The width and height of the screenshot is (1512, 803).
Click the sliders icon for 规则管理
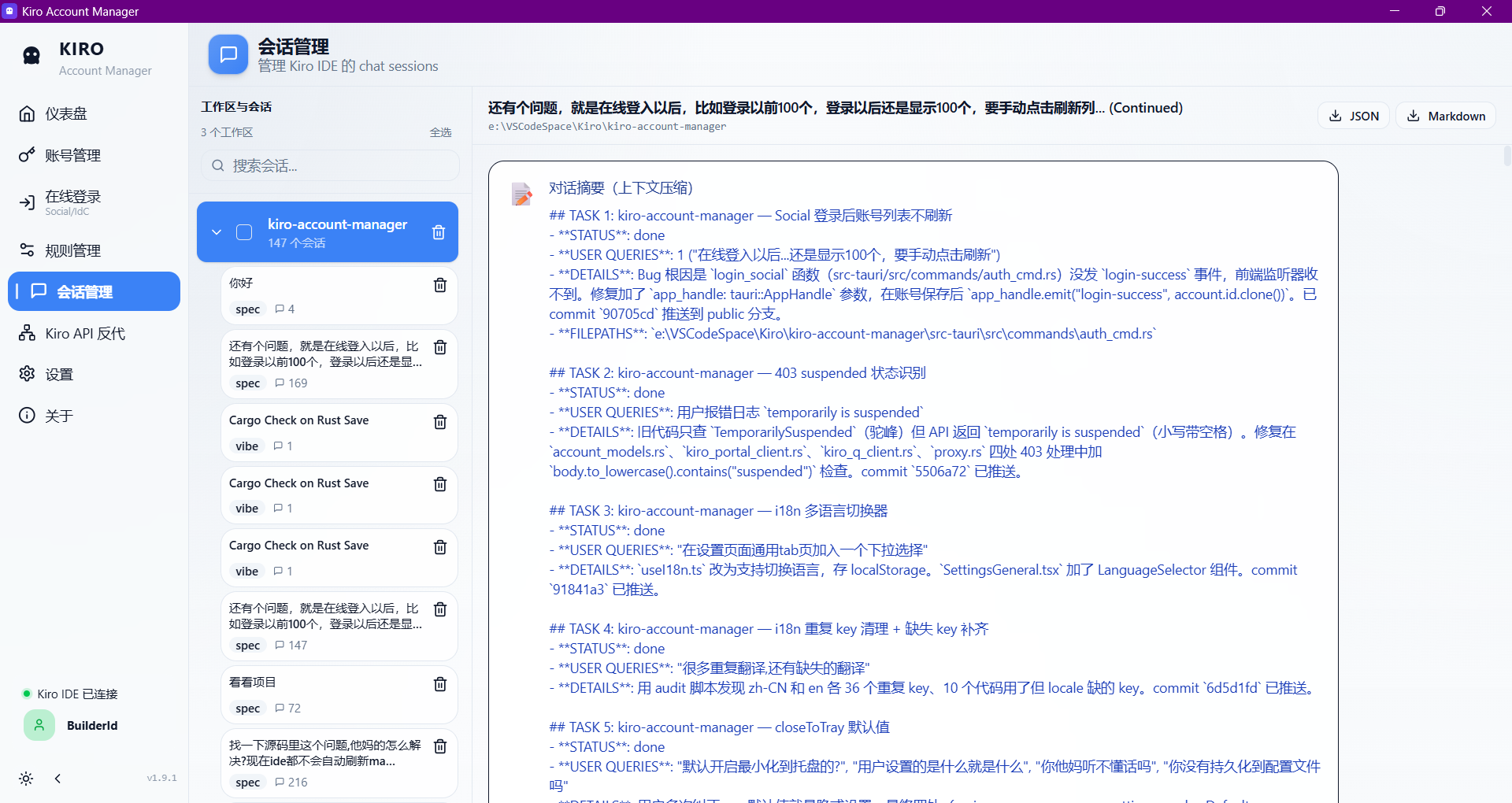27,250
